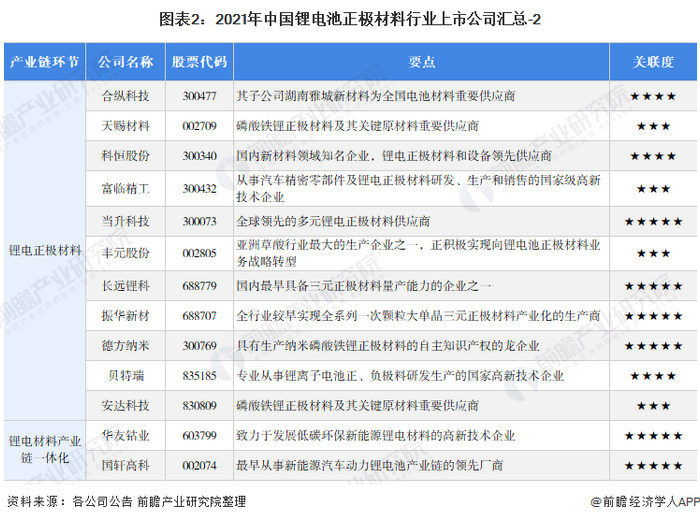Select company name '国轩高科'
The image size is (700, 521).
tap(125, 466)
